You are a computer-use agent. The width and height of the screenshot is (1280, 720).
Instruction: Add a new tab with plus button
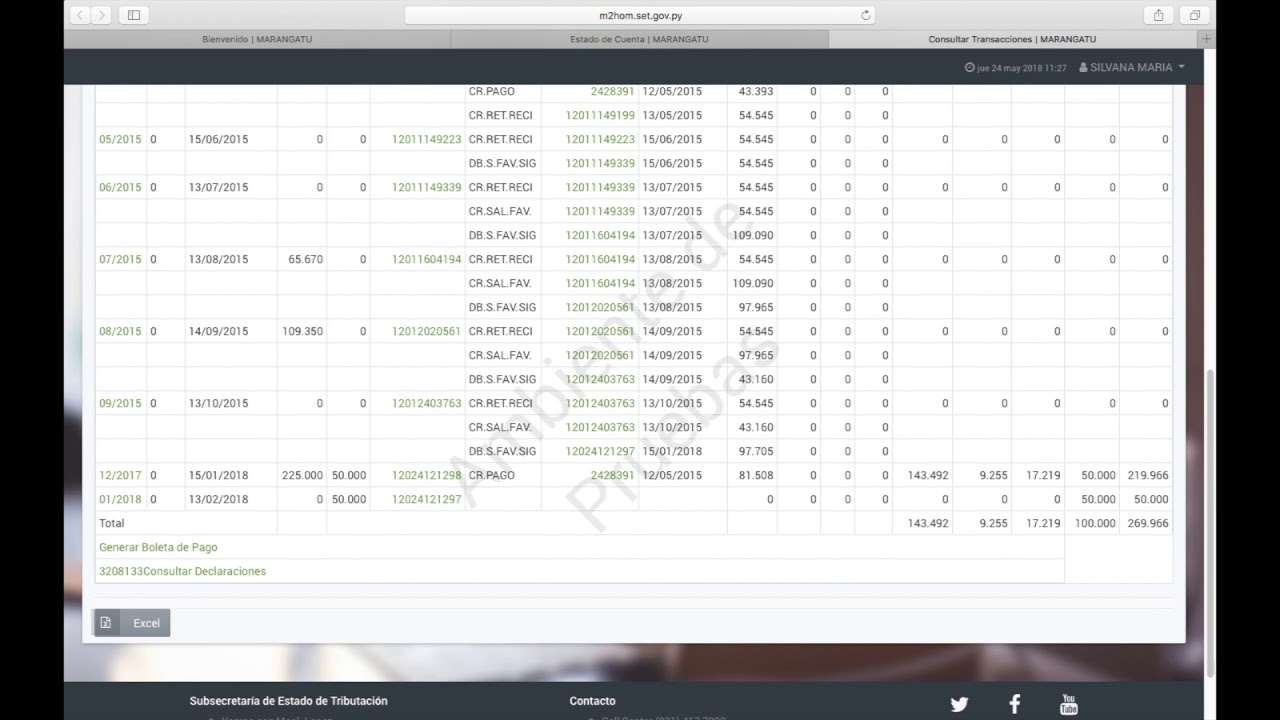(1206, 39)
